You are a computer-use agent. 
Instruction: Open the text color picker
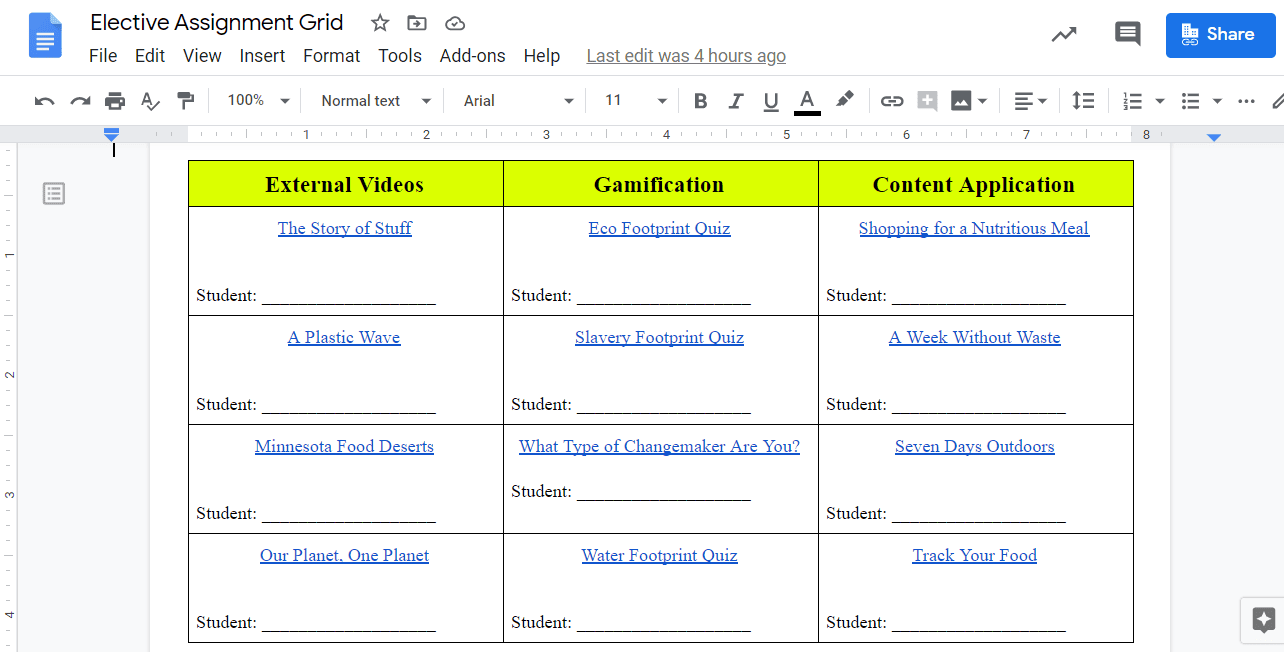coord(807,101)
